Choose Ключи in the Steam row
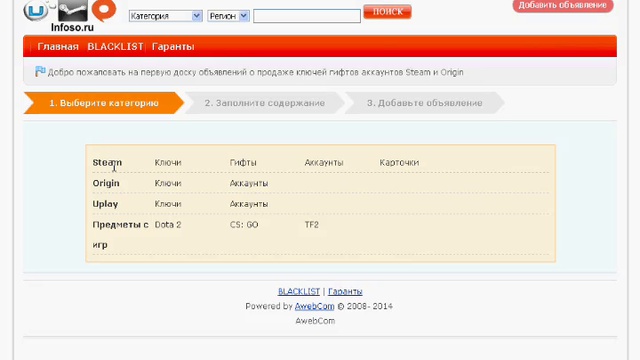This screenshot has height=360, width=640. point(168,162)
